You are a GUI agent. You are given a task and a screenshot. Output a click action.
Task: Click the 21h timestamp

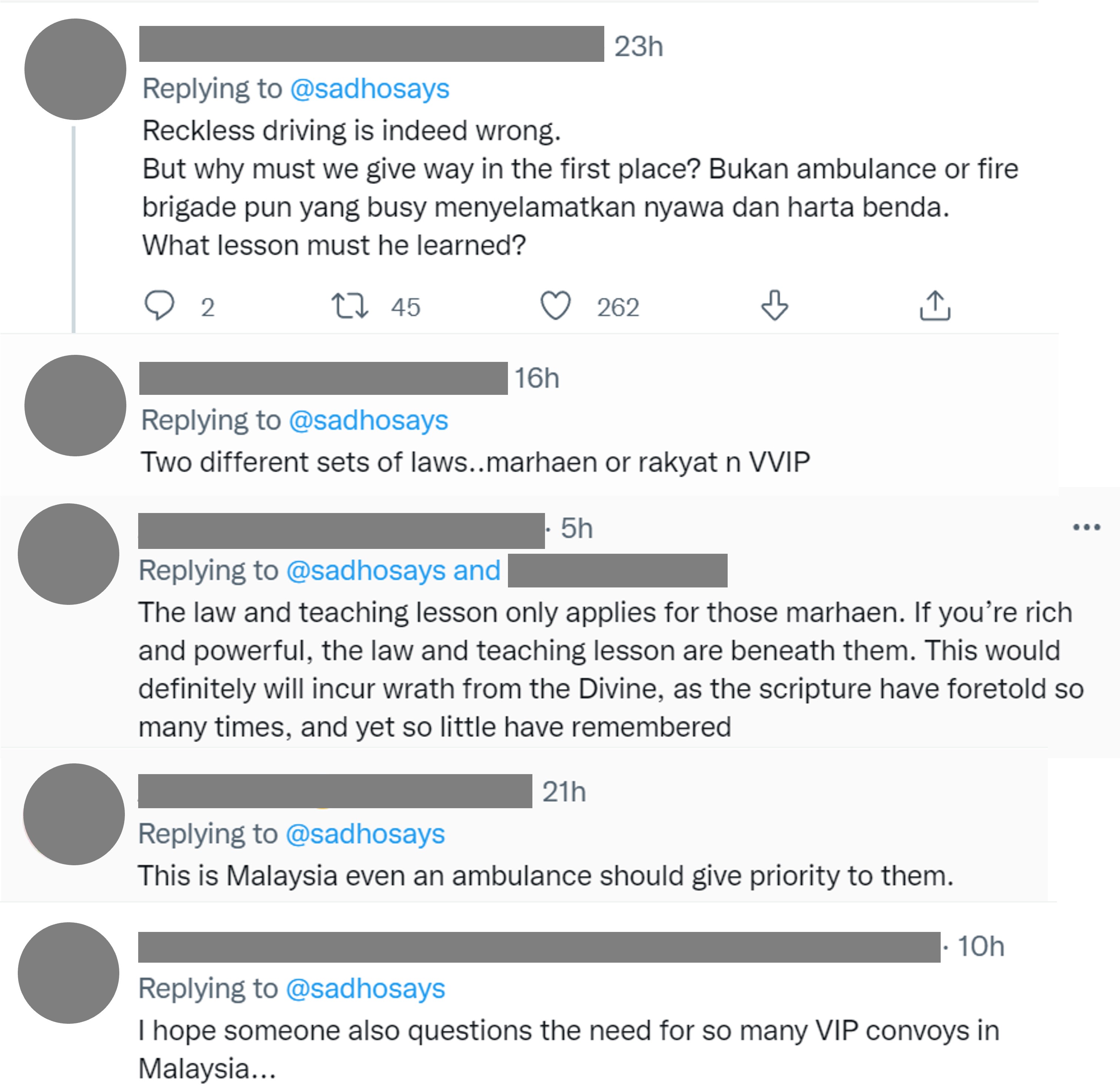564,792
